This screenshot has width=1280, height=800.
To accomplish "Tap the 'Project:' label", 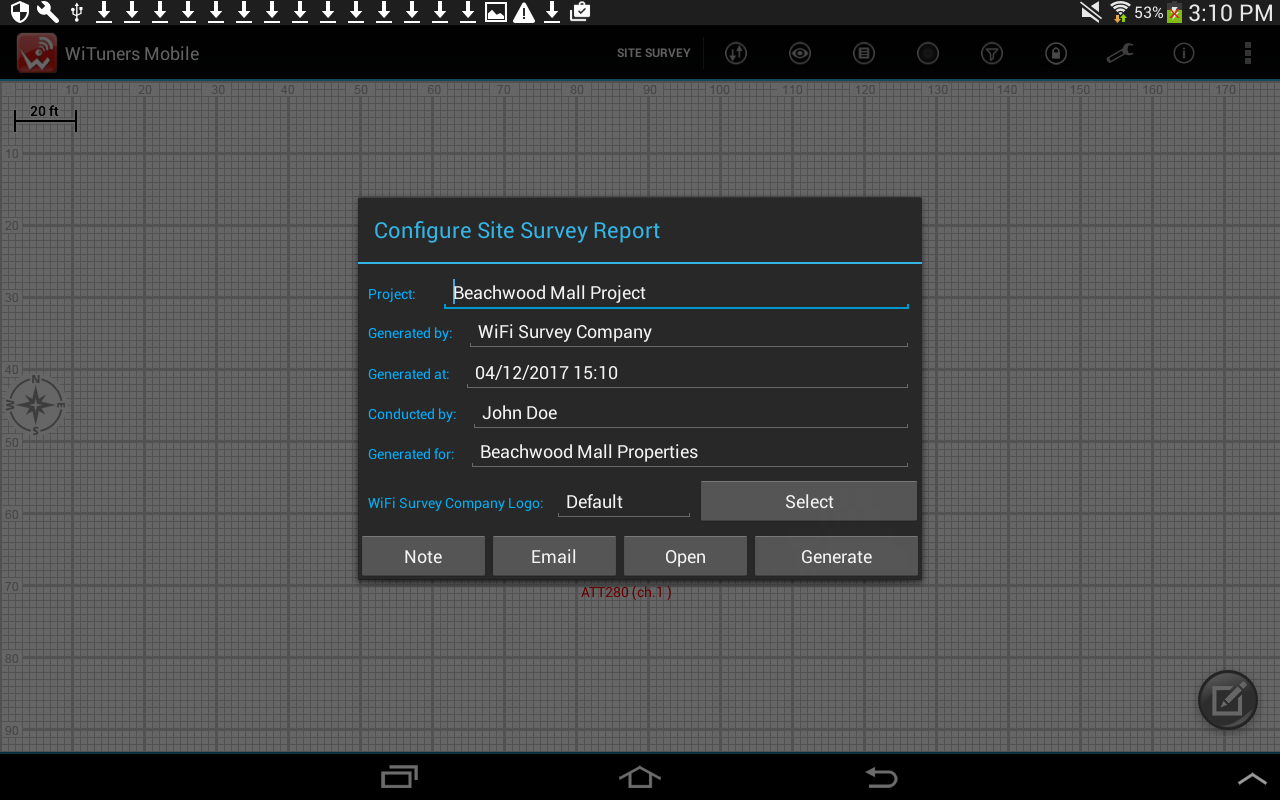I will point(392,294).
